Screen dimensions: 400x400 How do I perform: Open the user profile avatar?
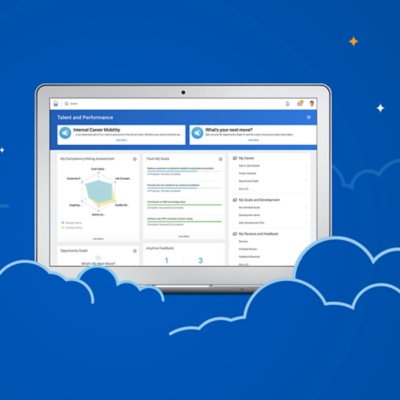point(312,104)
